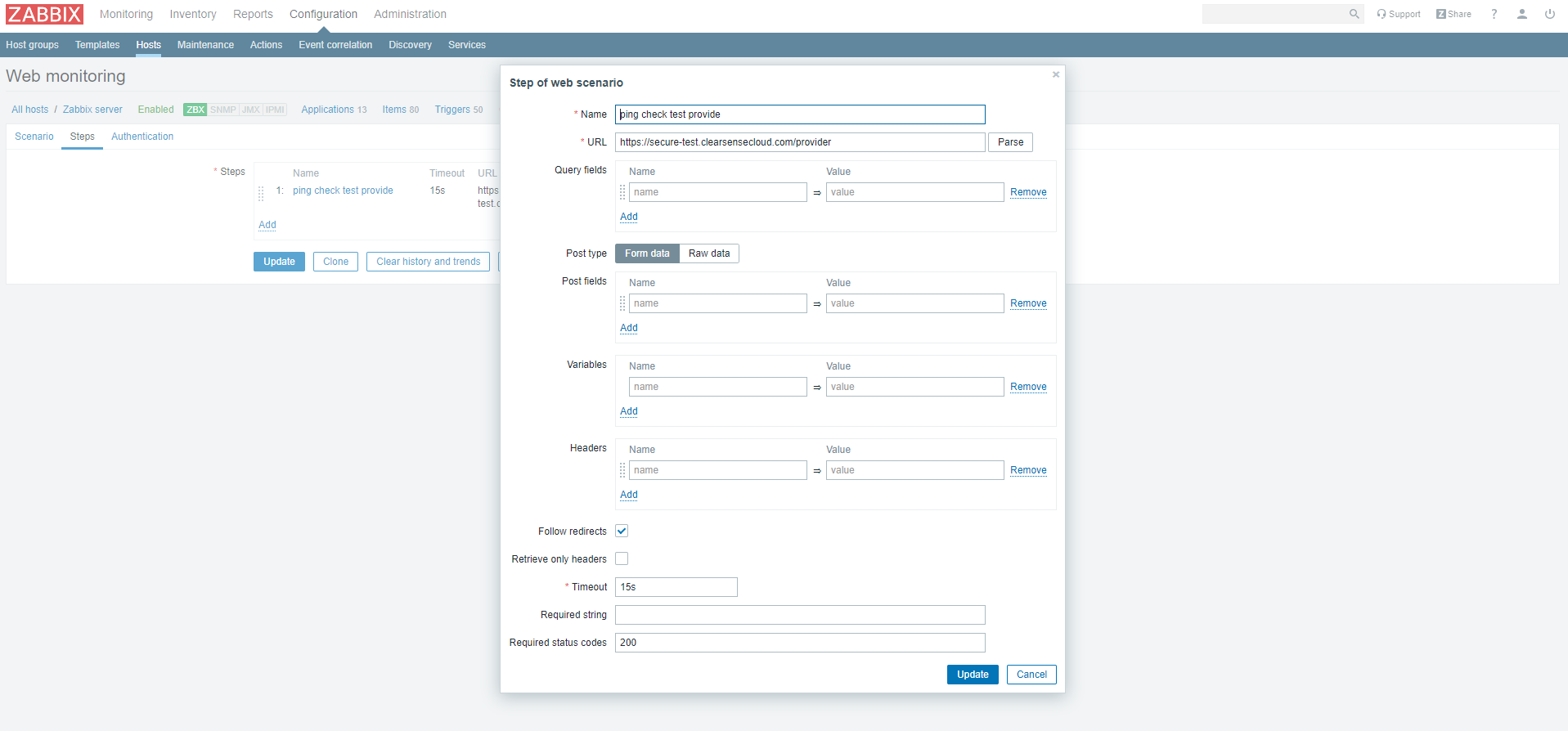Click the sign out power icon
Image resolution: width=1568 pixels, height=731 pixels.
coord(1549,14)
